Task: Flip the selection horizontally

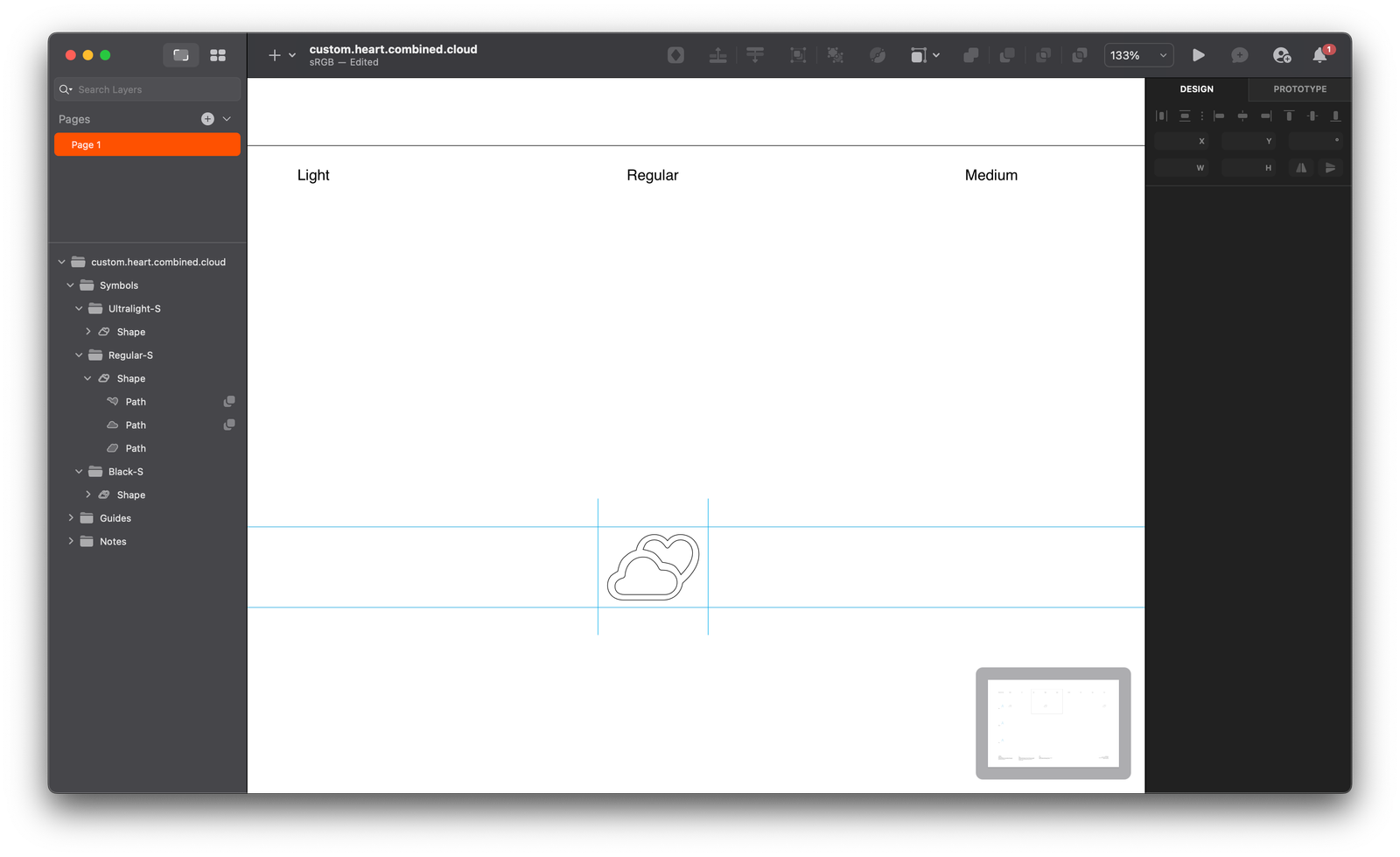Action: tap(1301, 167)
